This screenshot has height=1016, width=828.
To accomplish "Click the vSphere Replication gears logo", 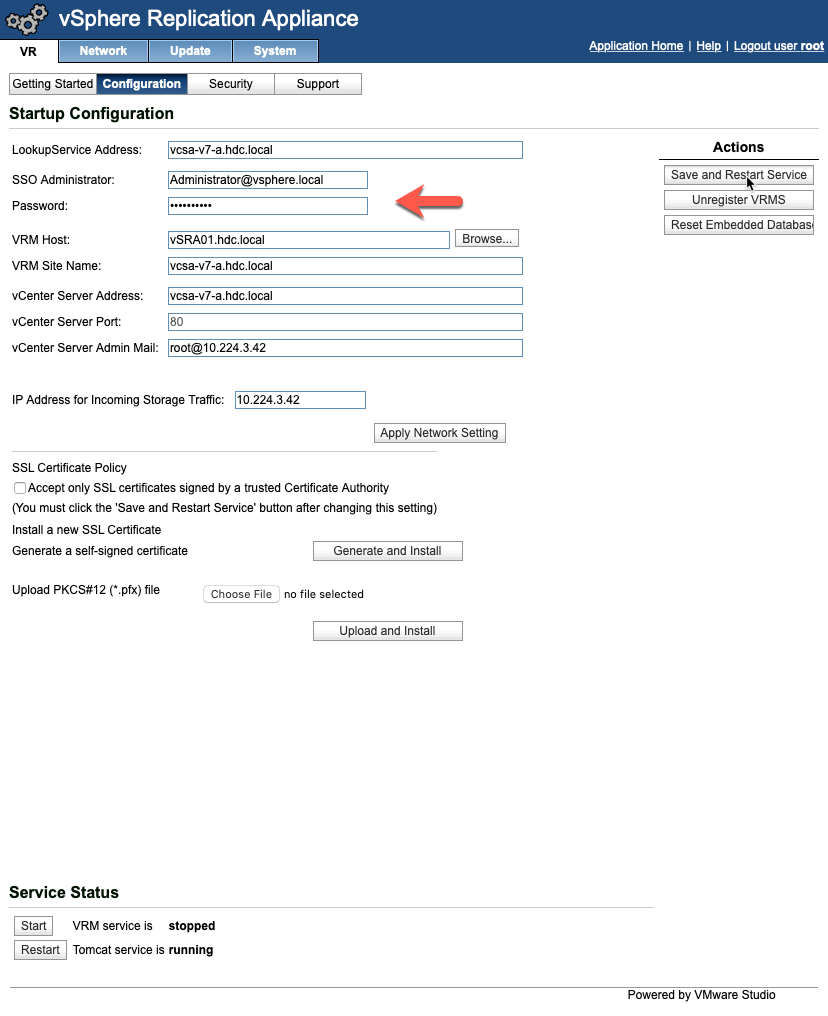I will (x=27, y=19).
